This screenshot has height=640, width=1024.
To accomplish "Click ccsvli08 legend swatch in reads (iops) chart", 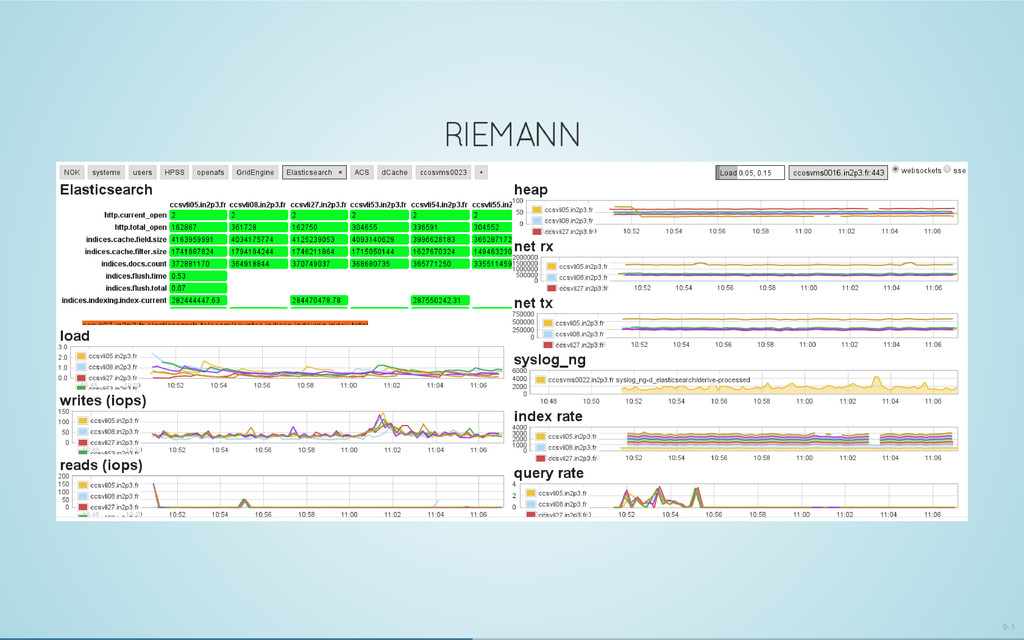I will point(82,496).
